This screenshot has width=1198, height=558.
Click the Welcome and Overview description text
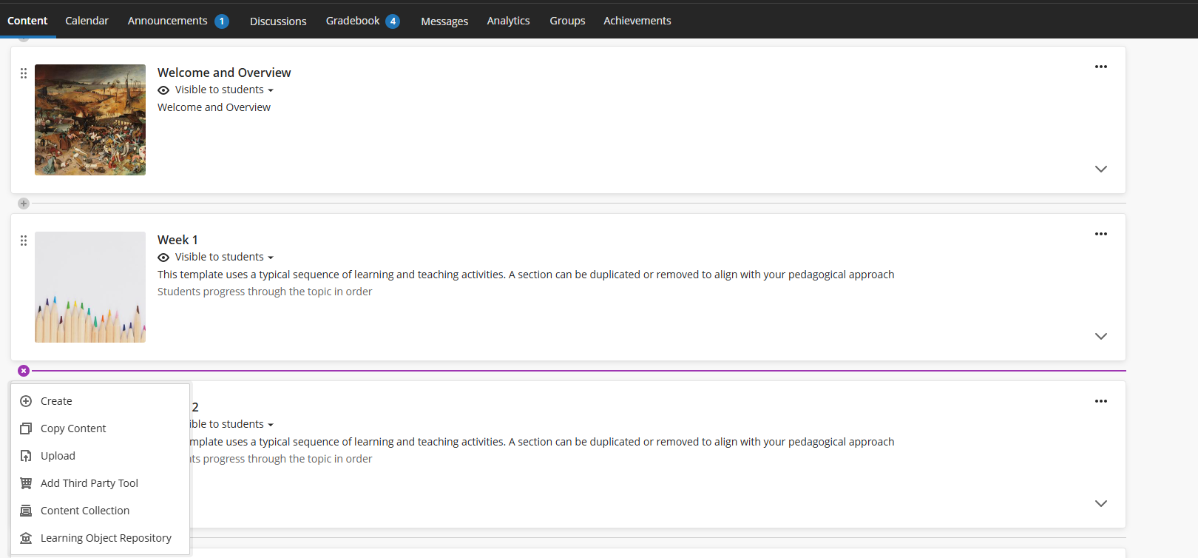tap(214, 107)
